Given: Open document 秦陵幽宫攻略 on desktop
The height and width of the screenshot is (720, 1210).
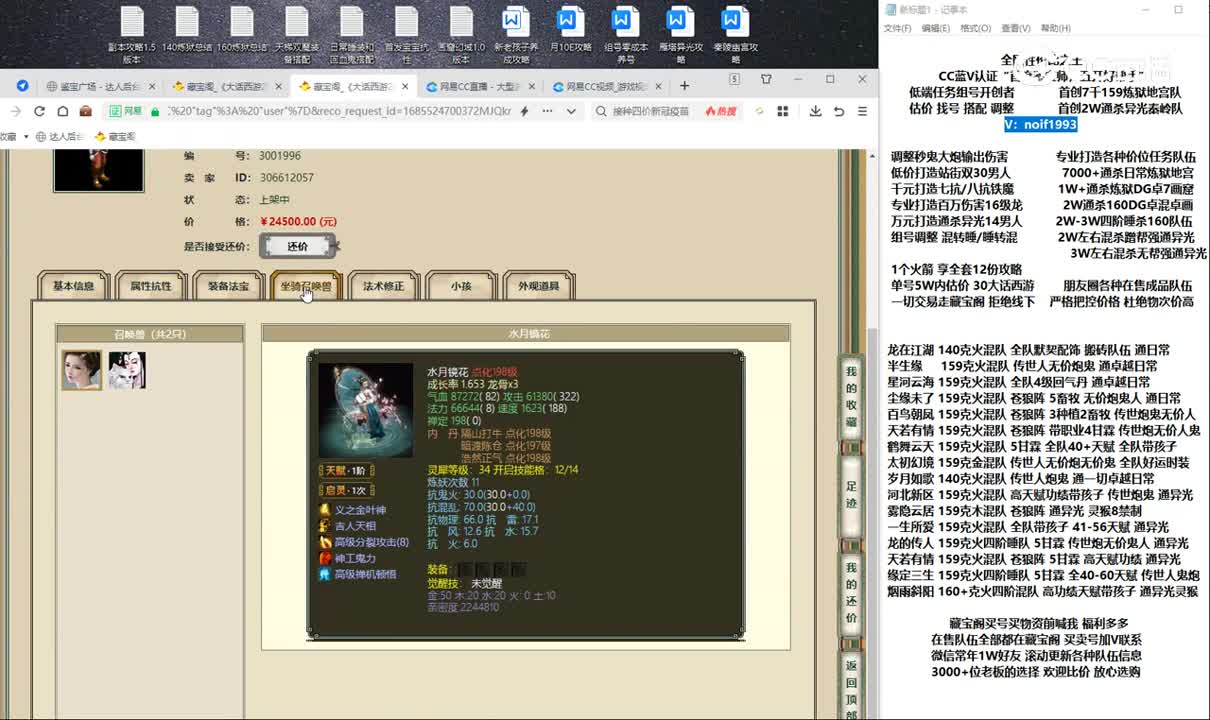Looking at the screenshot, I should click(x=735, y=36).
